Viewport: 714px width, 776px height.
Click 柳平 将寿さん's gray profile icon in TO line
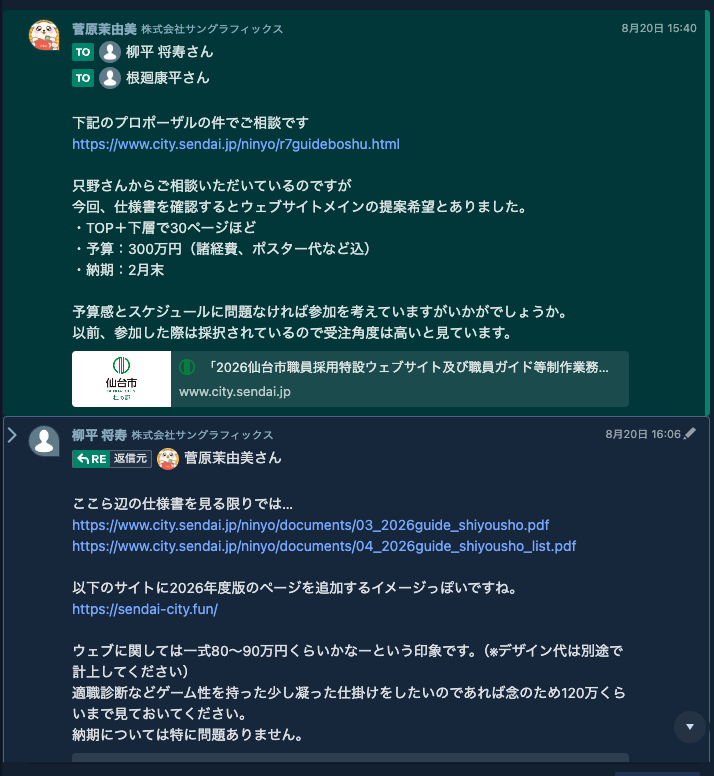(x=110, y=52)
